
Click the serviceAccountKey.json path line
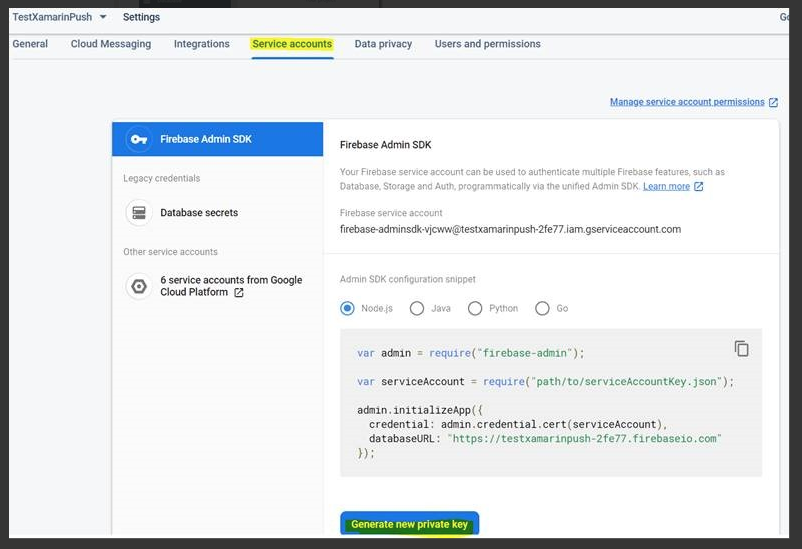[545, 382]
